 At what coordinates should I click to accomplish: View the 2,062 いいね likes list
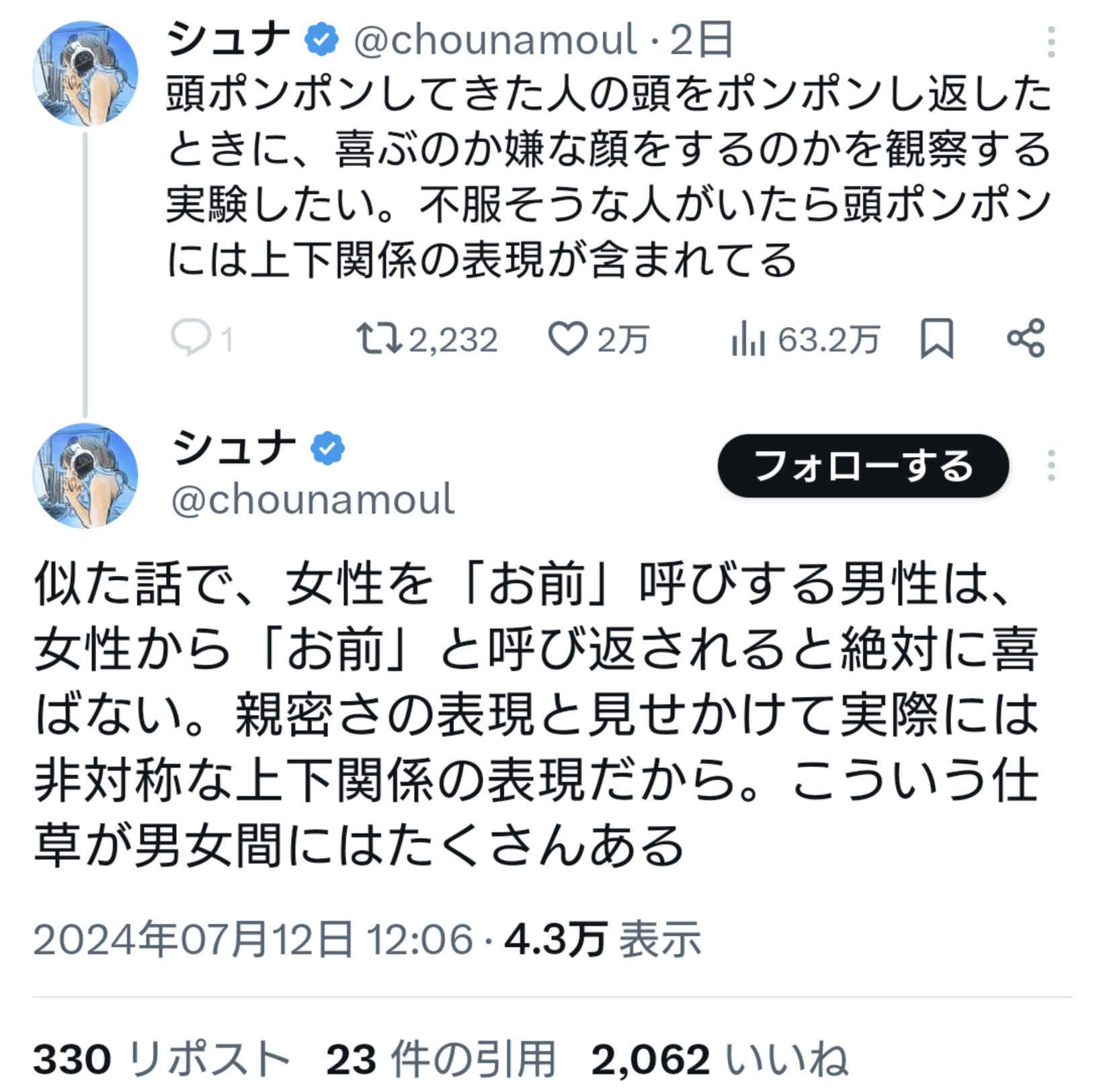720,1060
